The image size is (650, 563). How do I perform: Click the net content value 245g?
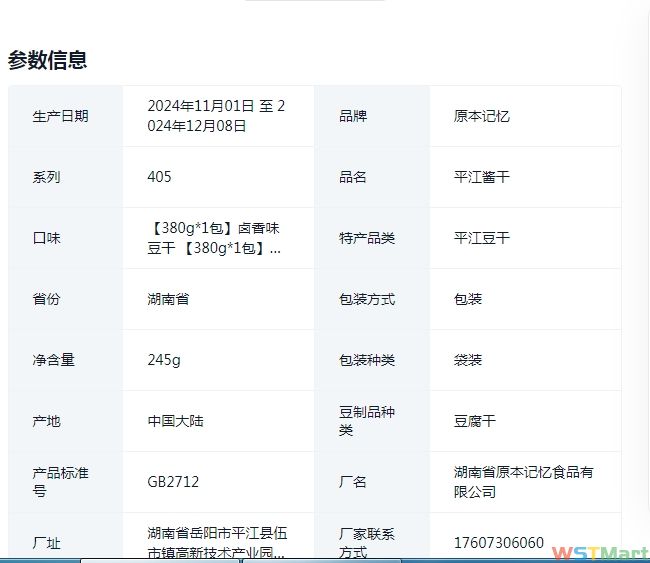[x=164, y=360]
